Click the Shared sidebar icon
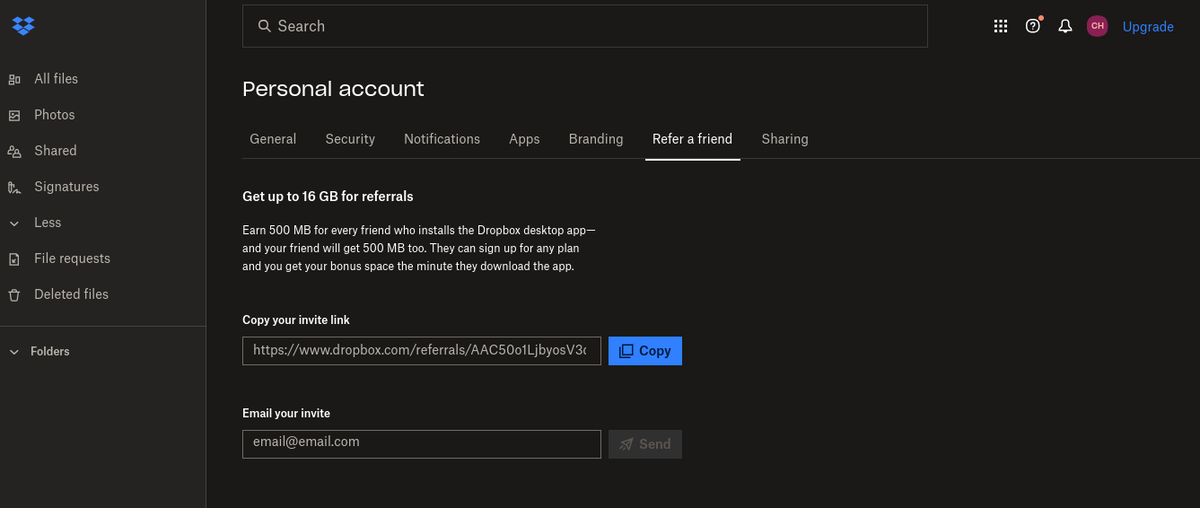 tap(14, 151)
